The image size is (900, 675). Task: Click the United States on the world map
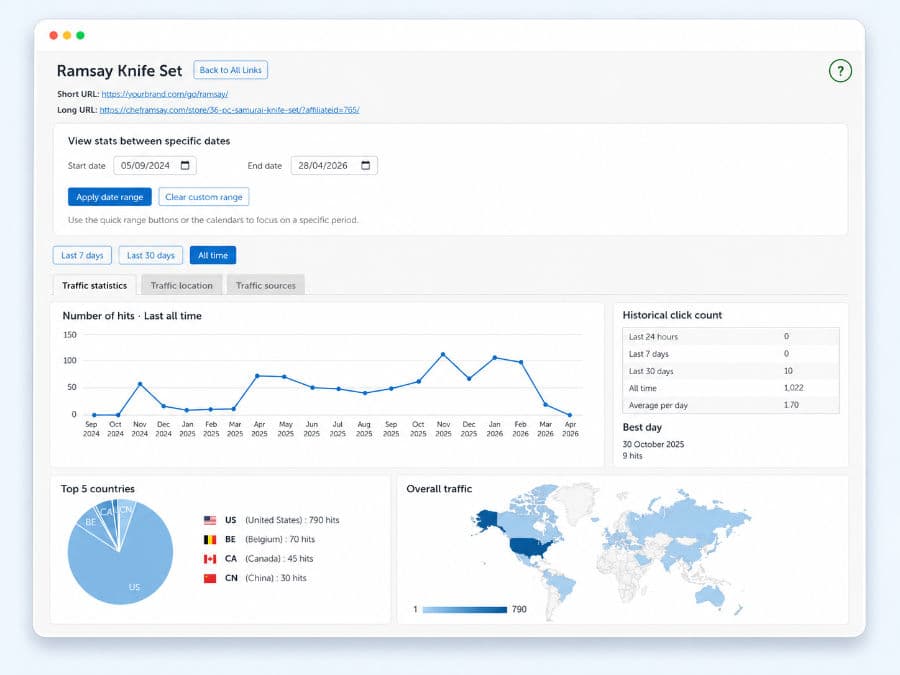530,548
